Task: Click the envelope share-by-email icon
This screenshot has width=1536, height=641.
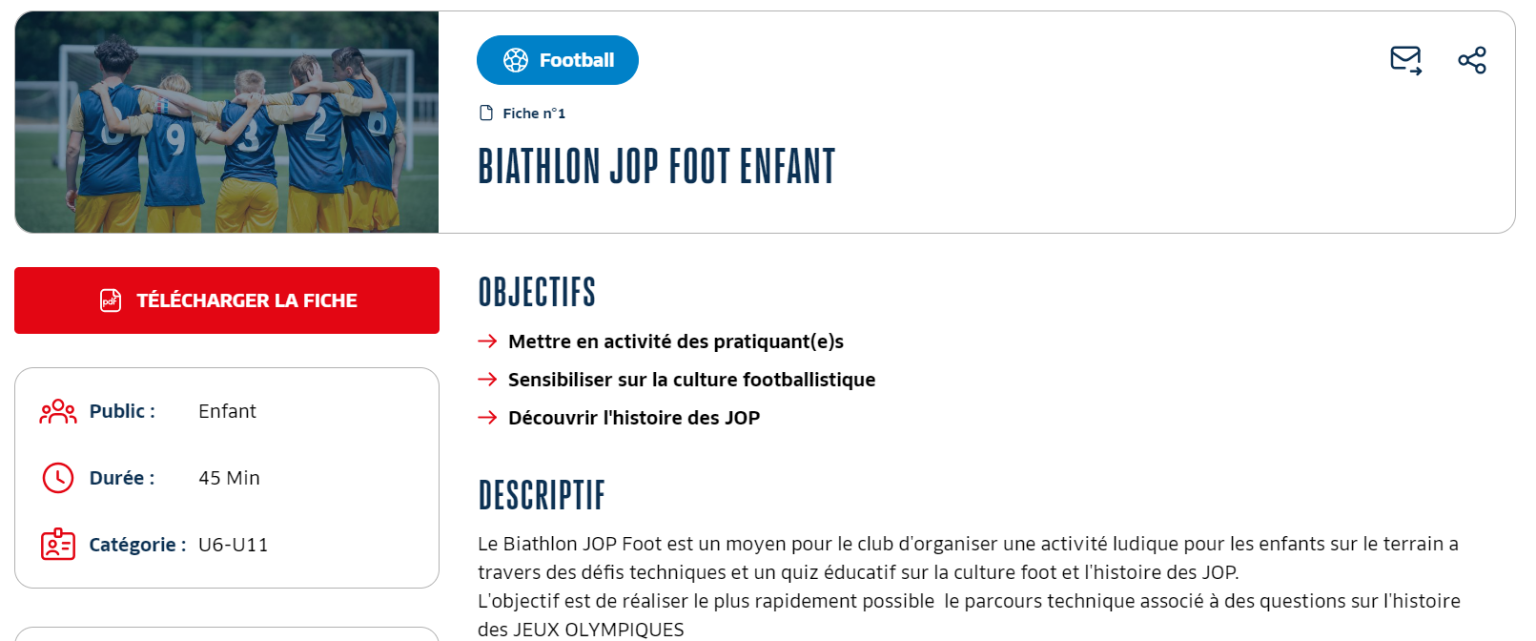Action: [1404, 60]
